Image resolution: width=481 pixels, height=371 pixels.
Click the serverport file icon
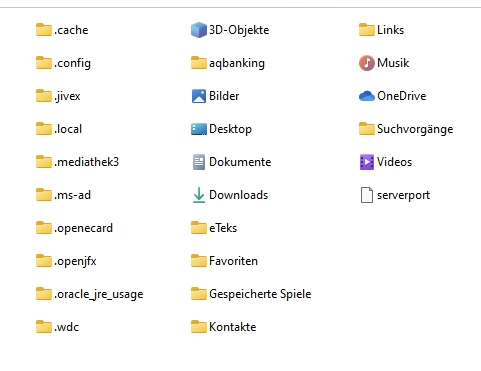[367, 195]
